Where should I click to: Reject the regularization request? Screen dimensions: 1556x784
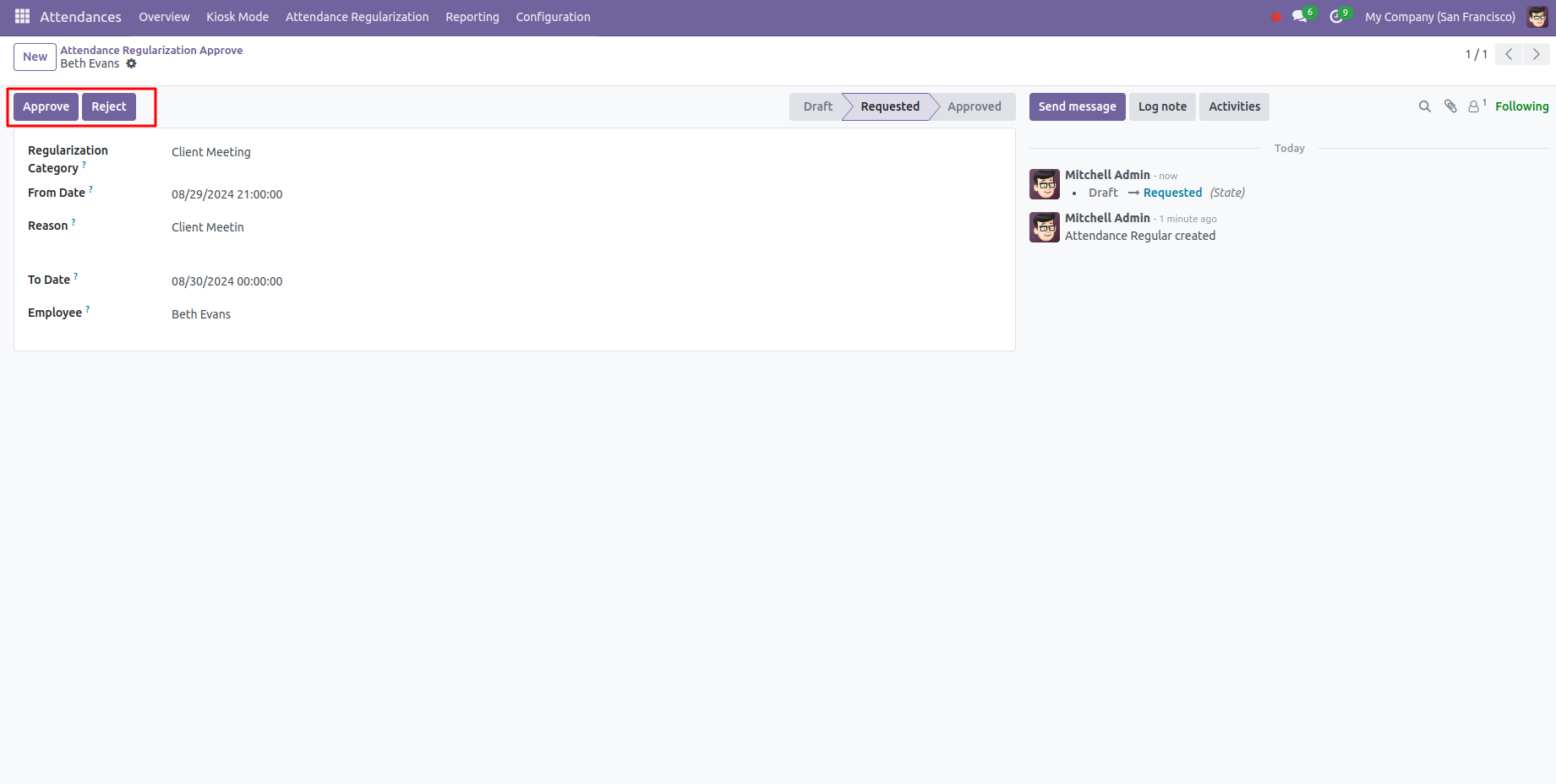tap(108, 106)
